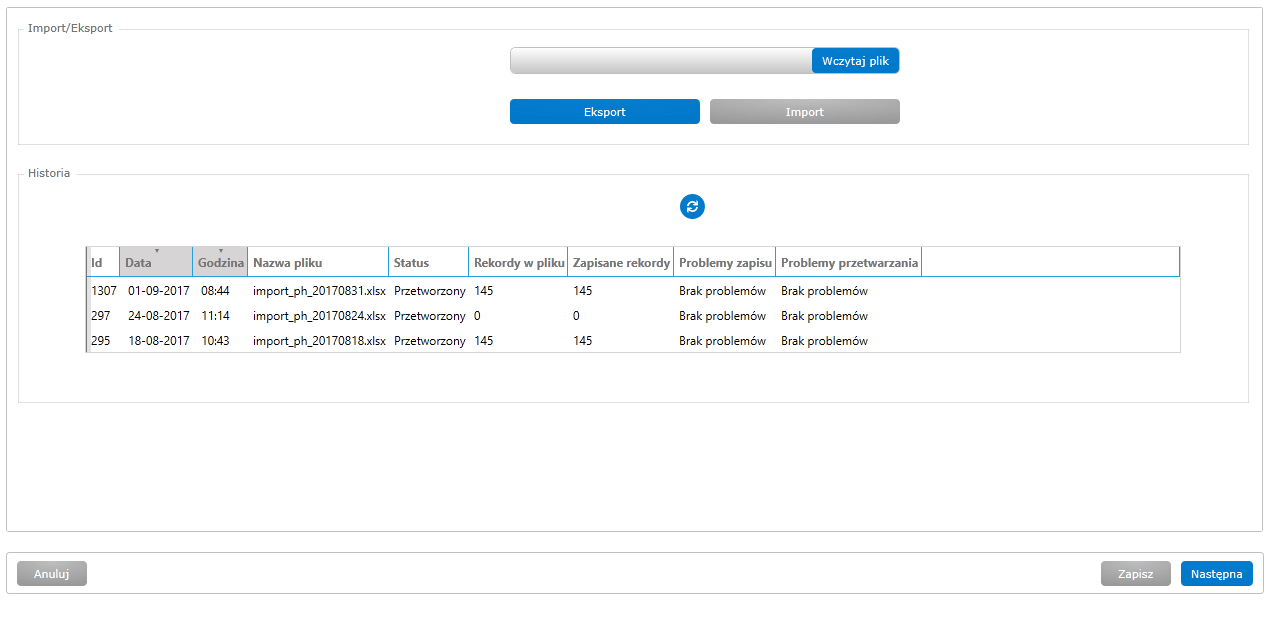
Task: Click the file path input field
Action: 660,61
